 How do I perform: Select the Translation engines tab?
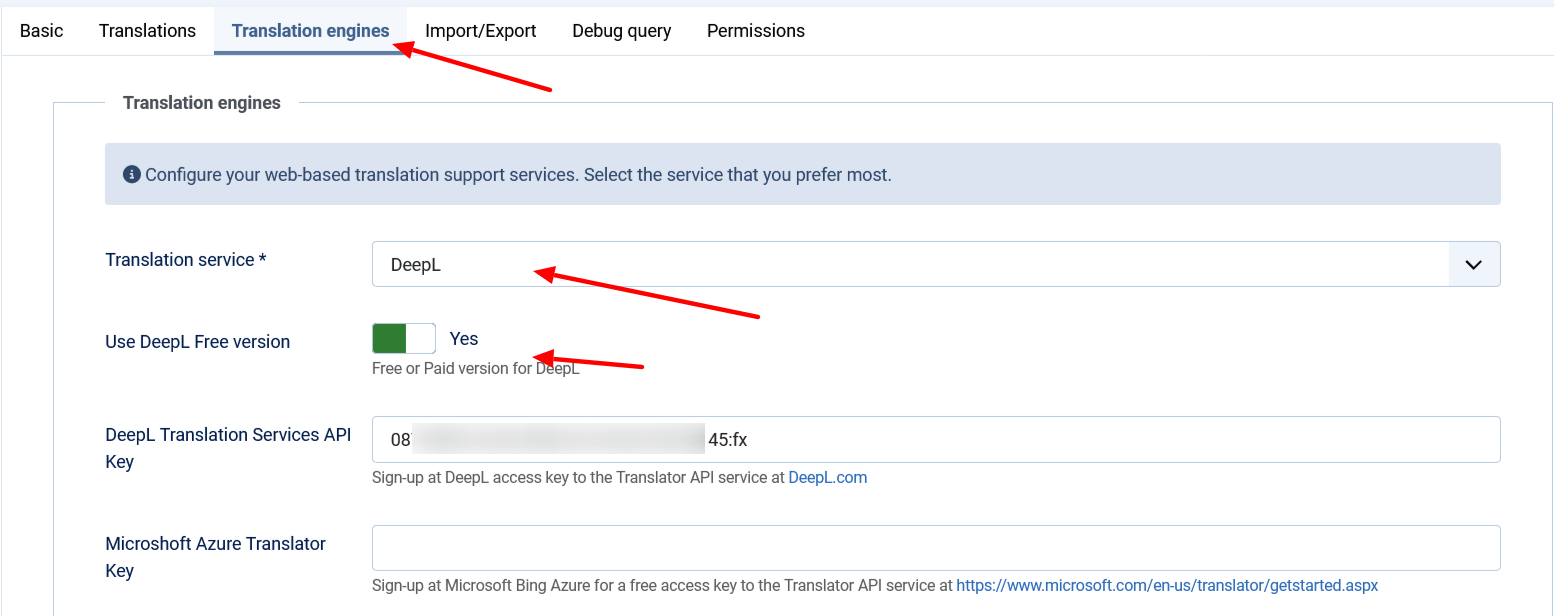[x=310, y=31]
